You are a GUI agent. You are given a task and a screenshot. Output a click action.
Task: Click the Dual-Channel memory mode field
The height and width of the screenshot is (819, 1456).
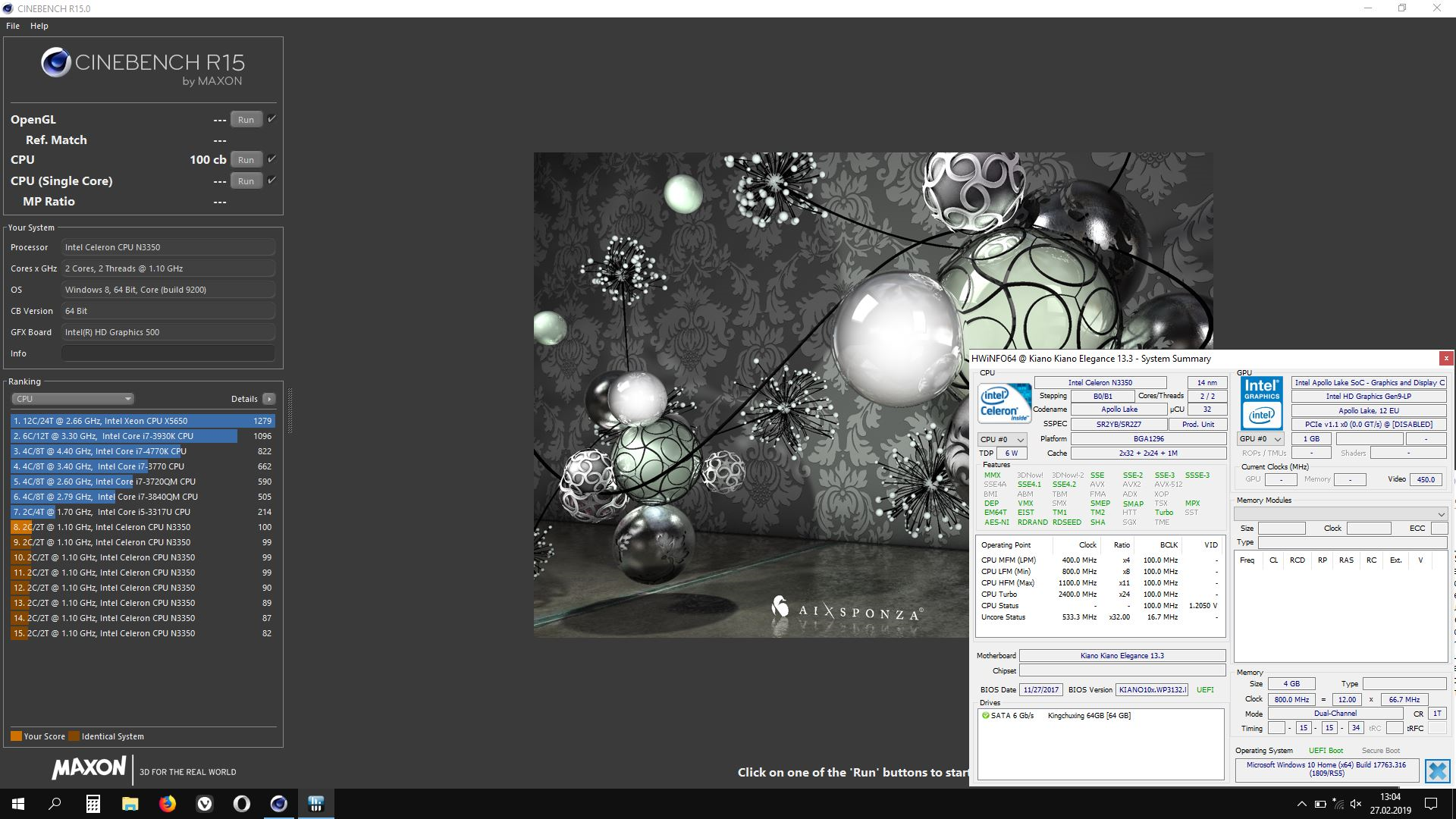pyautogui.click(x=1335, y=714)
